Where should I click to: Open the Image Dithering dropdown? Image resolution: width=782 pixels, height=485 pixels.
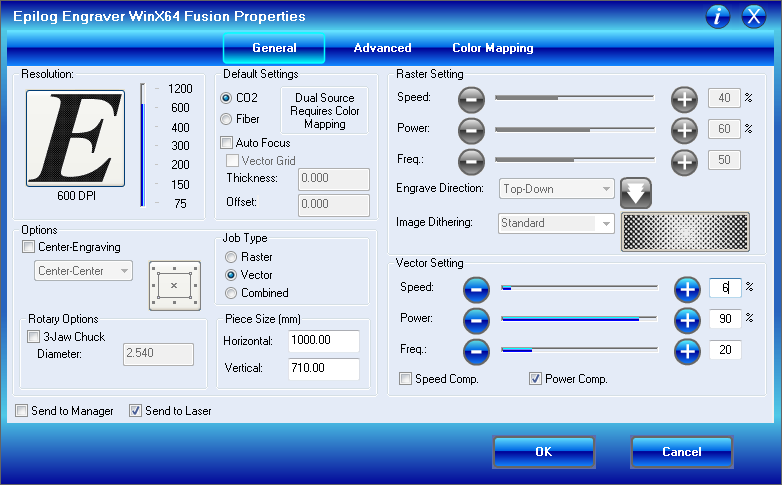[x=556, y=223]
